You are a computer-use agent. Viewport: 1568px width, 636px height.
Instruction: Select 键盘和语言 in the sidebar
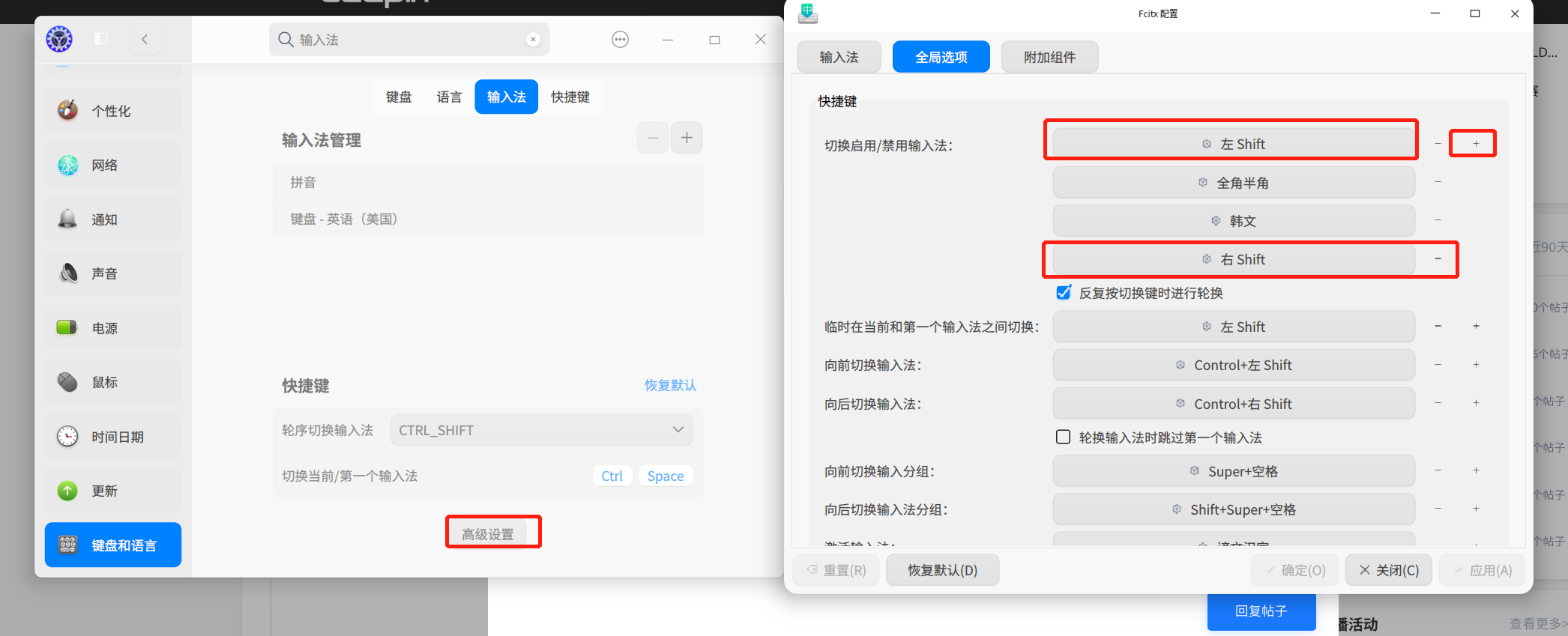coord(113,545)
